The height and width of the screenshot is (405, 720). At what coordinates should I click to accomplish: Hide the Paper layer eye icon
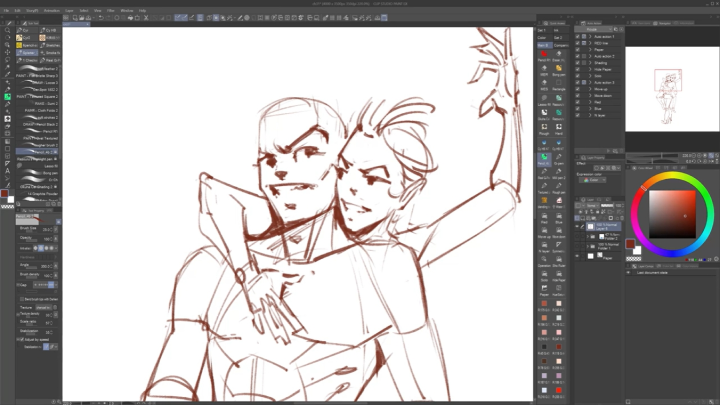(577, 256)
